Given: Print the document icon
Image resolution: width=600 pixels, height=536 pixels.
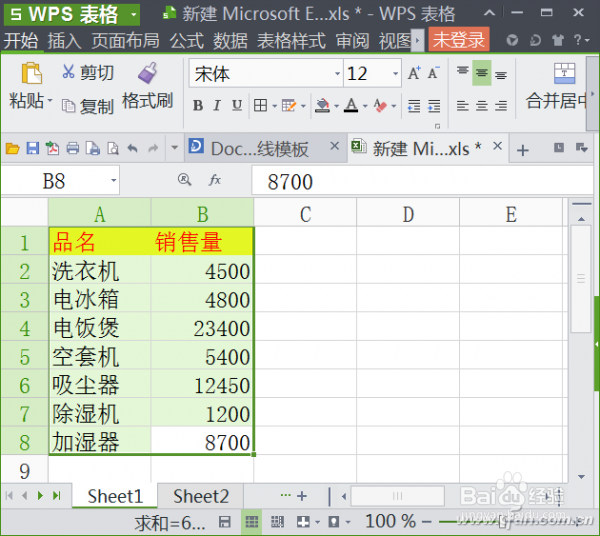Looking at the screenshot, I should (x=73, y=148).
